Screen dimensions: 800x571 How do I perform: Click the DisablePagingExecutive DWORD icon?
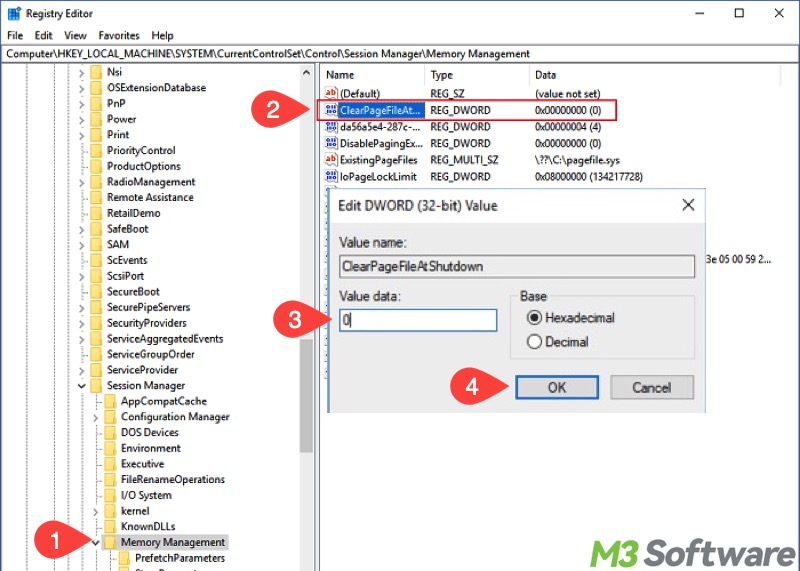pos(332,143)
